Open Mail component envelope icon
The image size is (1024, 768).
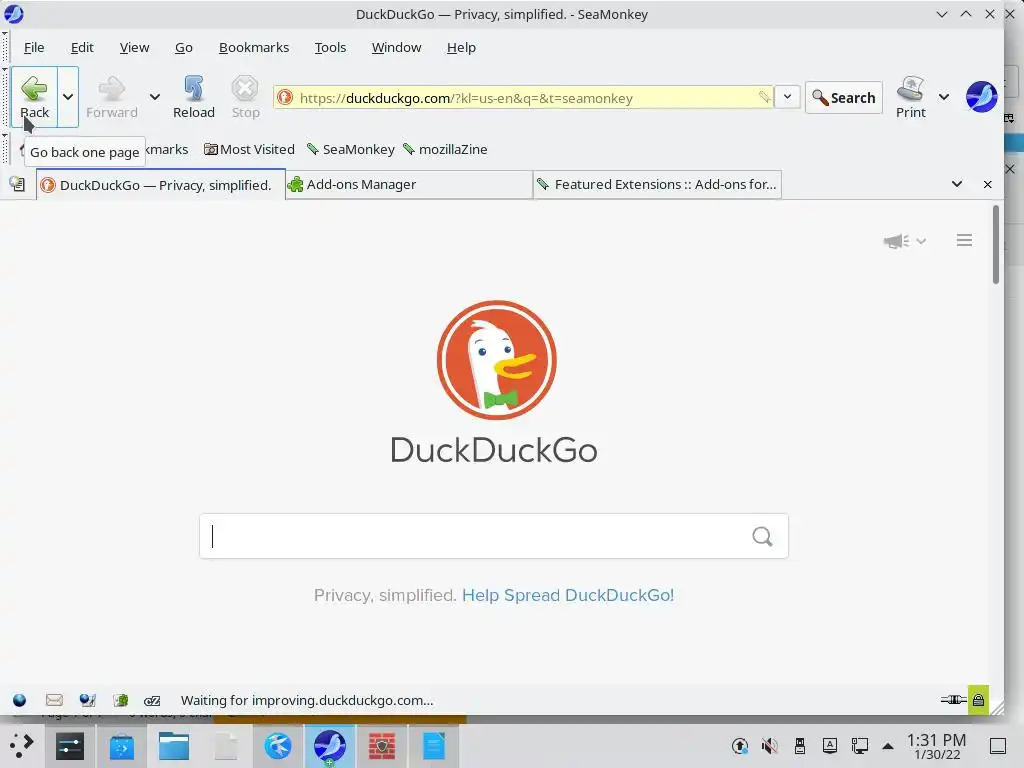pyautogui.click(x=54, y=701)
